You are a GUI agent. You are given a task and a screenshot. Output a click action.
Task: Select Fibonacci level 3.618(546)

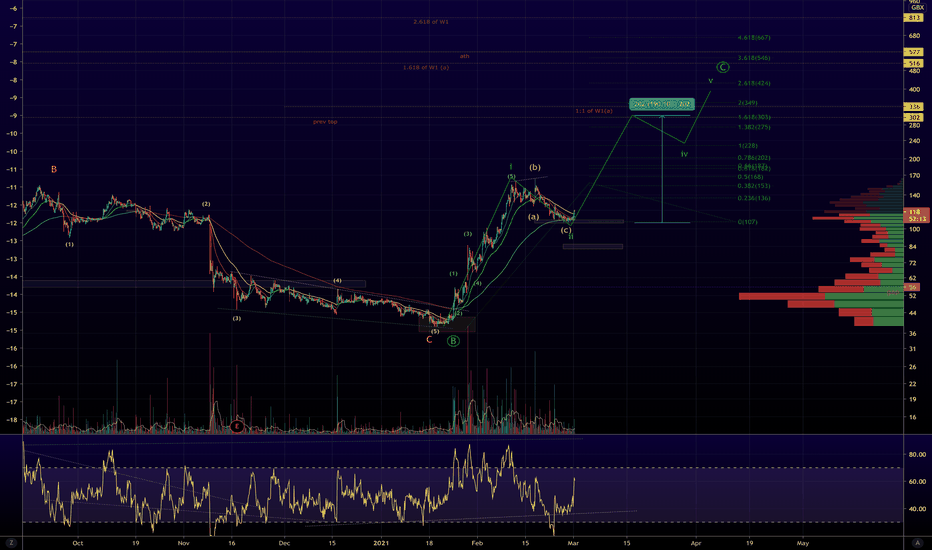pyautogui.click(x=754, y=58)
